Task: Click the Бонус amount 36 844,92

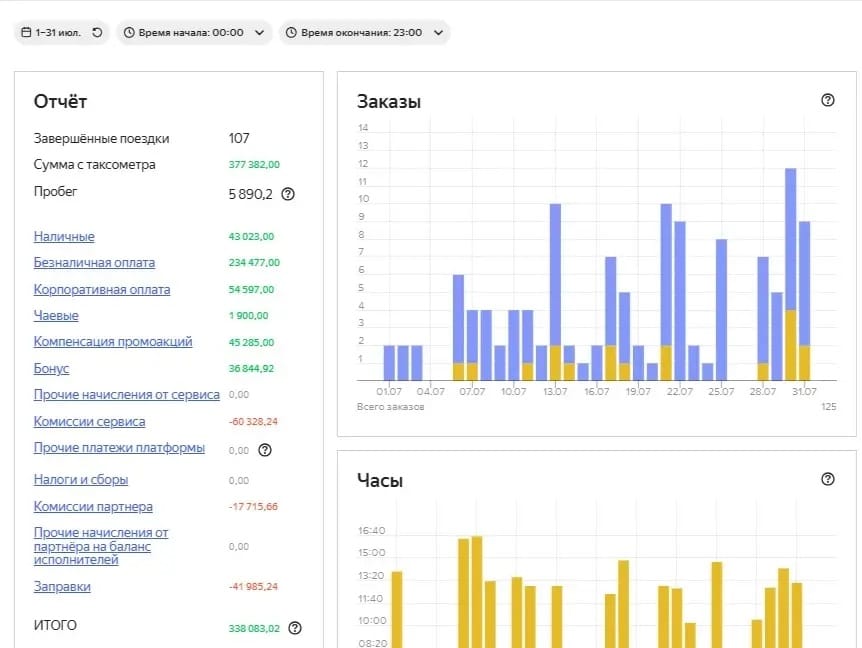Action: point(251,368)
